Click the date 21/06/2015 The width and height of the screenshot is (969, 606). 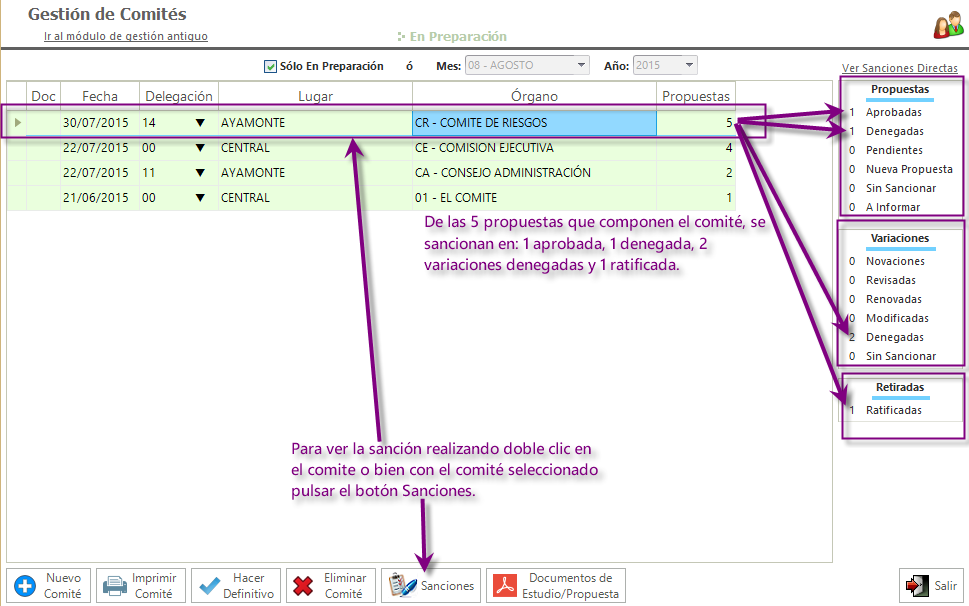point(96,198)
